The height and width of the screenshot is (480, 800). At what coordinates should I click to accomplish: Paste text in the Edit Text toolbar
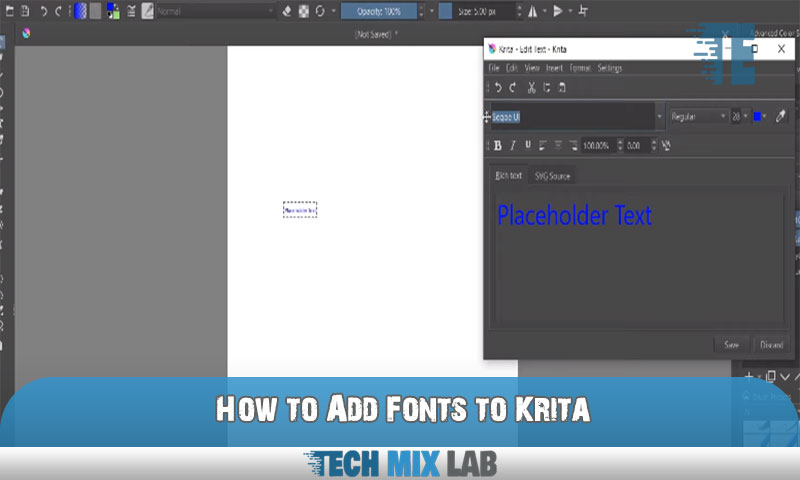click(561, 88)
